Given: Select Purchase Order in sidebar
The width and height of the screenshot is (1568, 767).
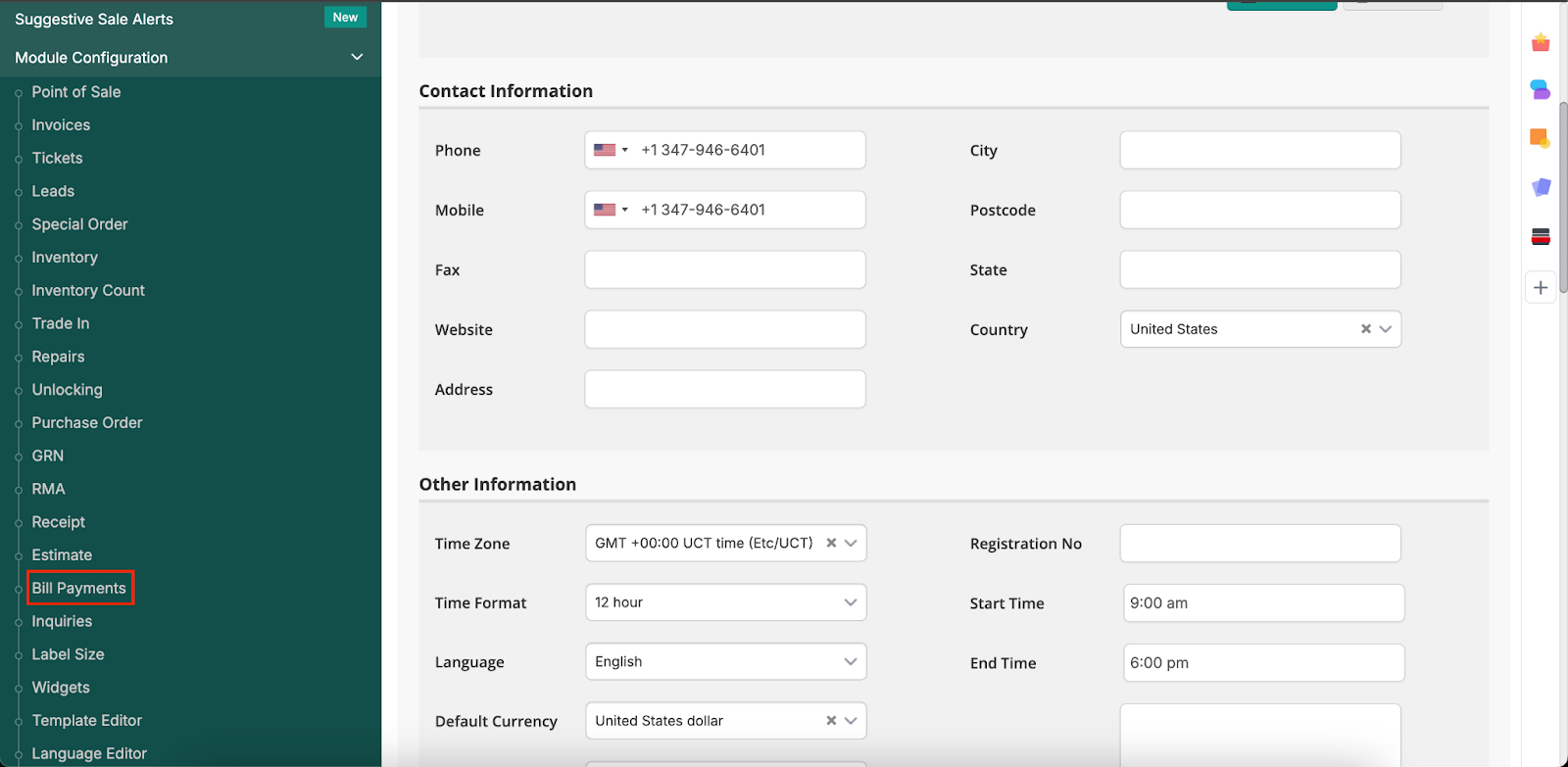Looking at the screenshot, I should point(87,423).
